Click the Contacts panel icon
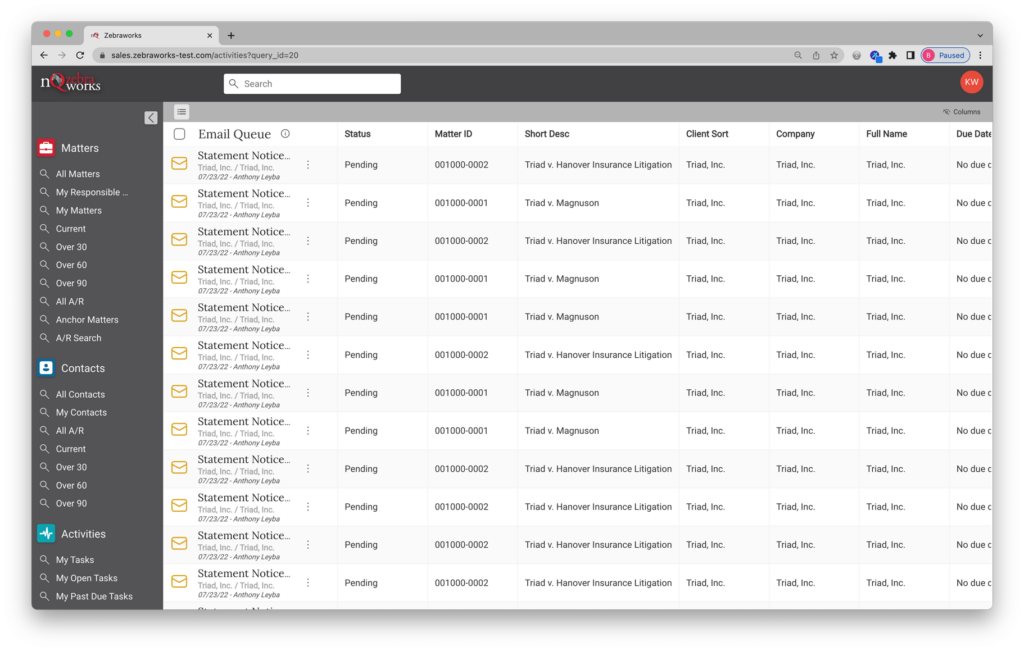 46,367
